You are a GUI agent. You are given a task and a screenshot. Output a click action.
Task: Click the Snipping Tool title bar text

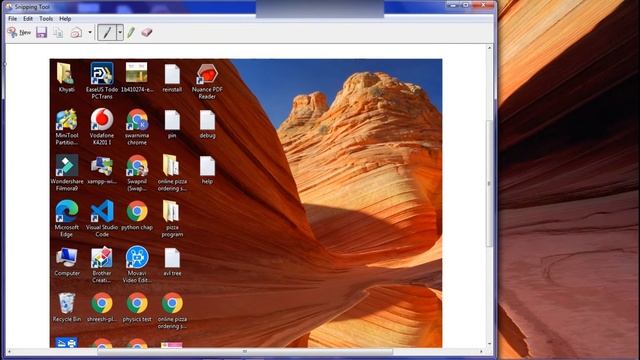pyautogui.click(x=32, y=7)
